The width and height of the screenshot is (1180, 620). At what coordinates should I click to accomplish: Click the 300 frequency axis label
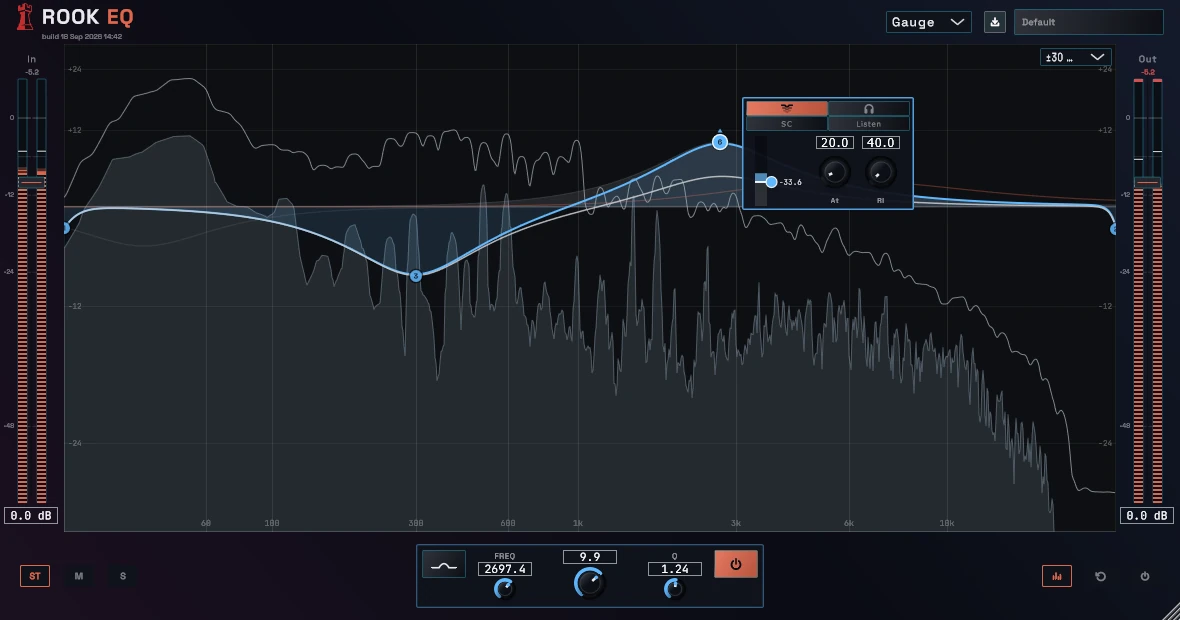[415, 523]
